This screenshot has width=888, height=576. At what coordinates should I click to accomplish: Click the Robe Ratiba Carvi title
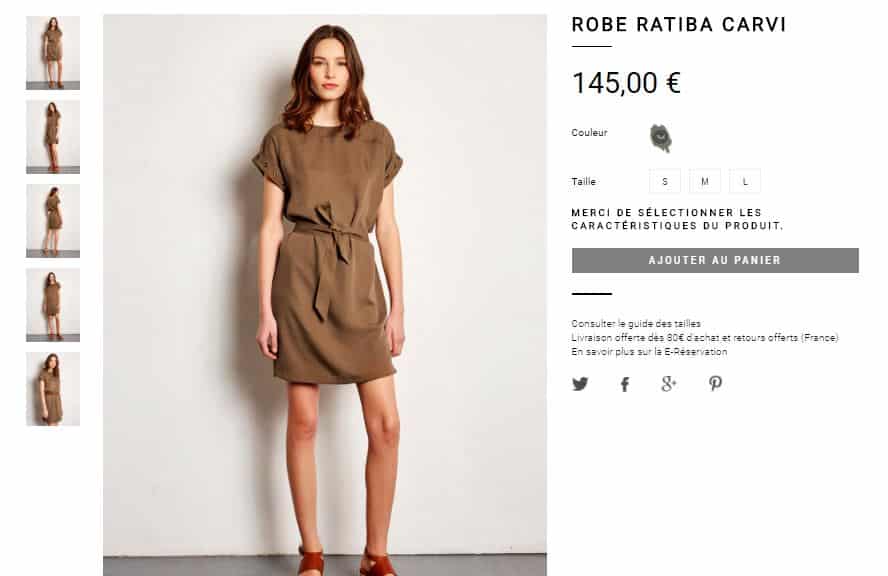678,25
